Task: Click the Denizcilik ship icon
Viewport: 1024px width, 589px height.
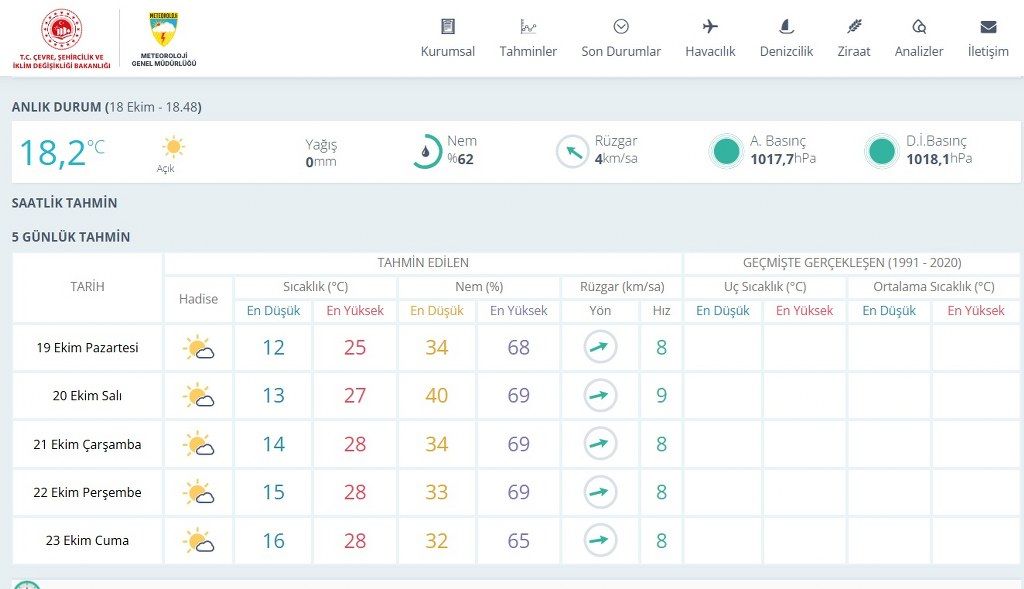Action: pyautogui.click(x=786, y=26)
